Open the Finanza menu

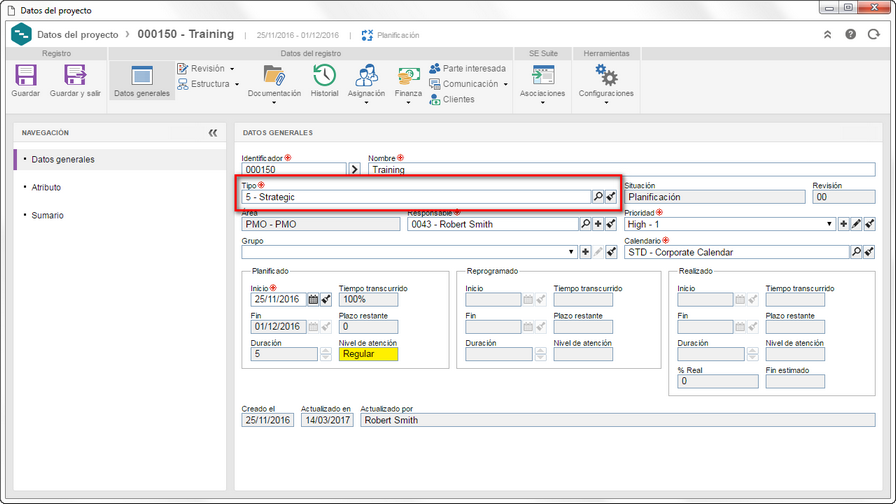(x=408, y=83)
